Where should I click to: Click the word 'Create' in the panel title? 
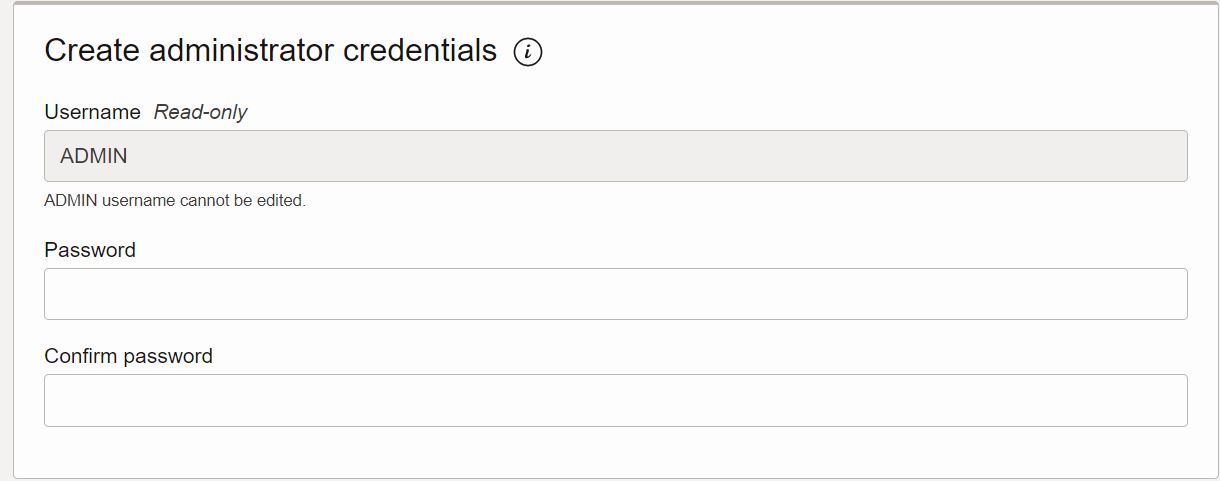coord(92,50)
